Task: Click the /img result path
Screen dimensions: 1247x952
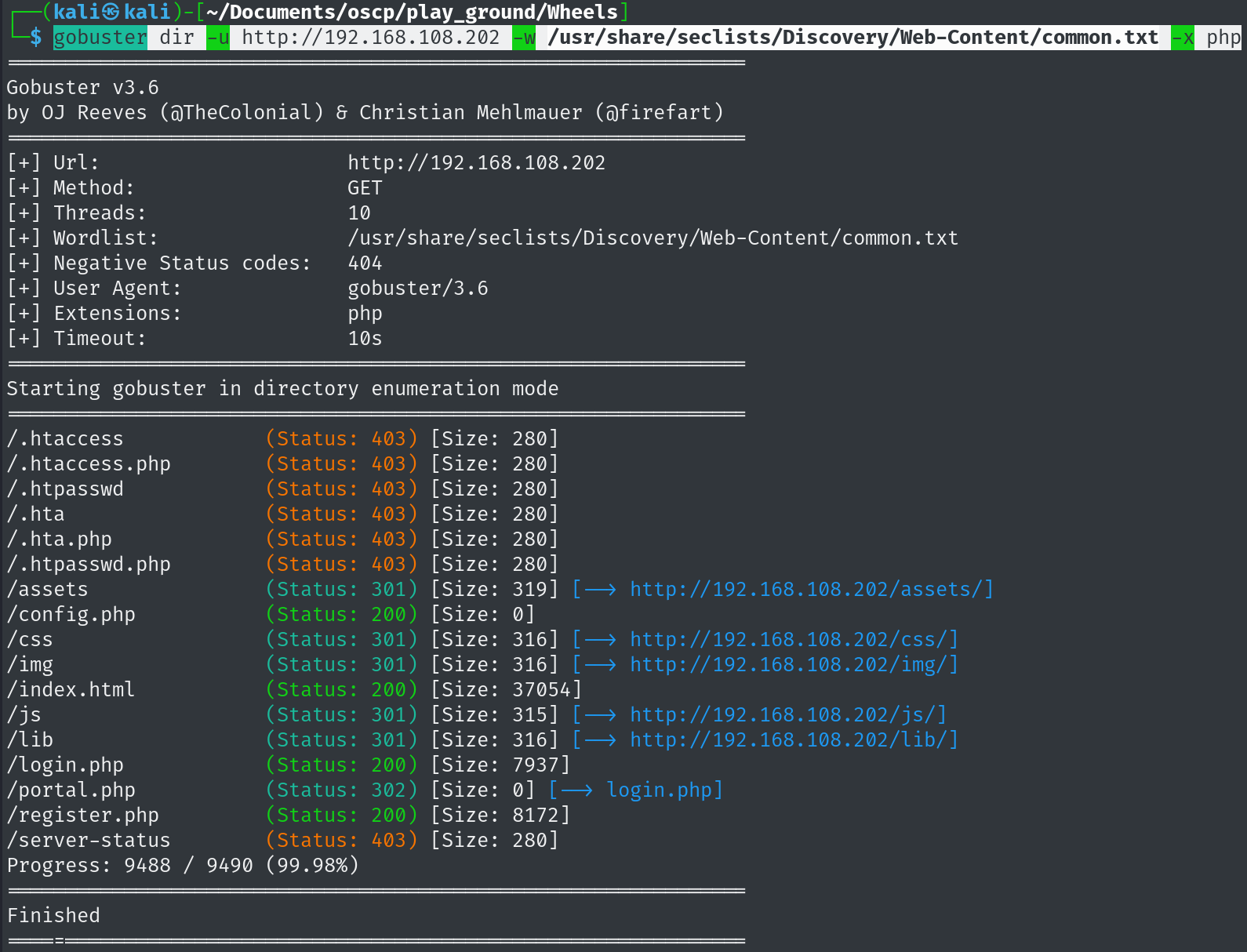Action: coord(30,664)
